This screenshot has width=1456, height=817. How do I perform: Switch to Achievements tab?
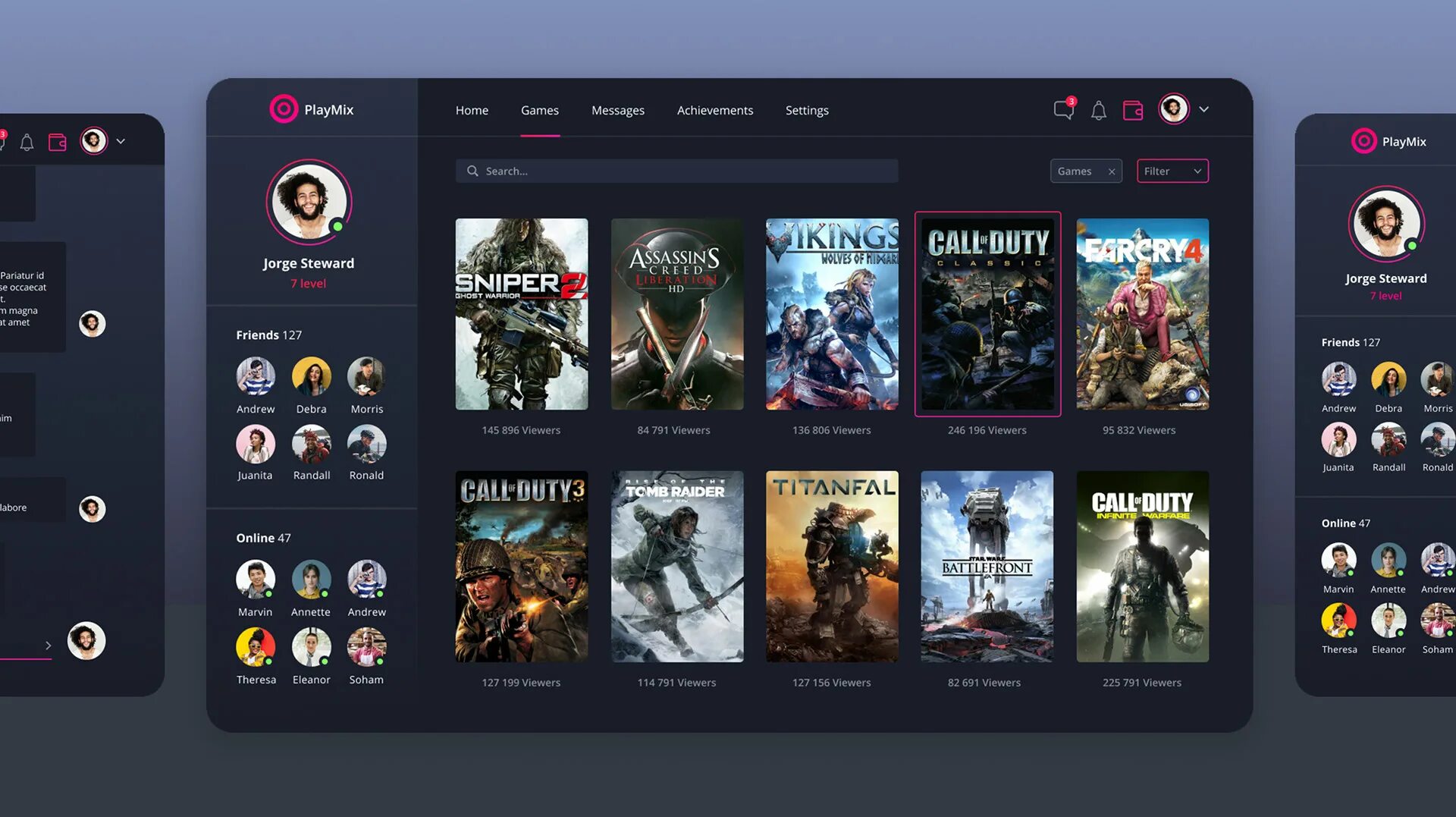[x=715, y=110]
